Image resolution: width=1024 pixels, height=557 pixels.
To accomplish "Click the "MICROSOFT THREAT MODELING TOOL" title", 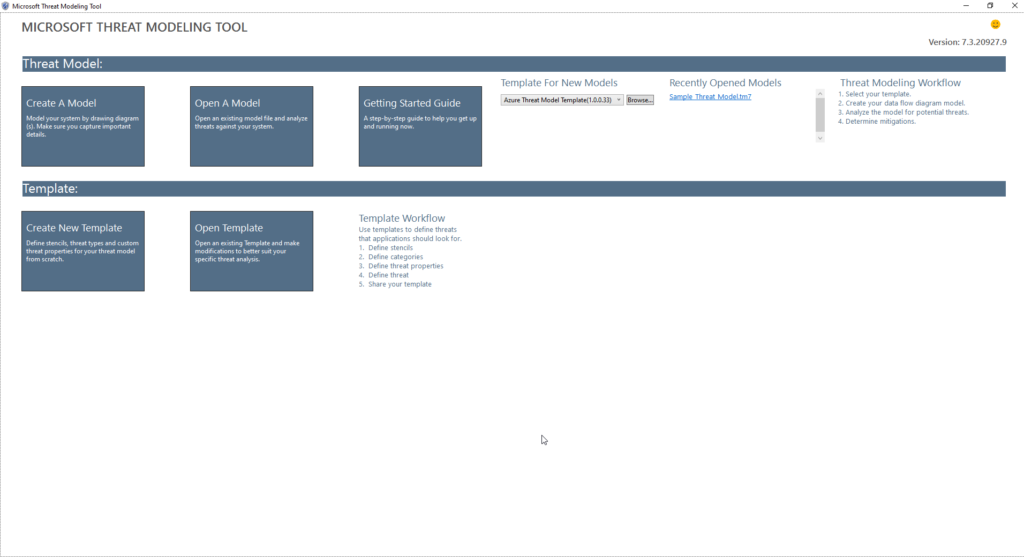I will click(x=135, y=27).
